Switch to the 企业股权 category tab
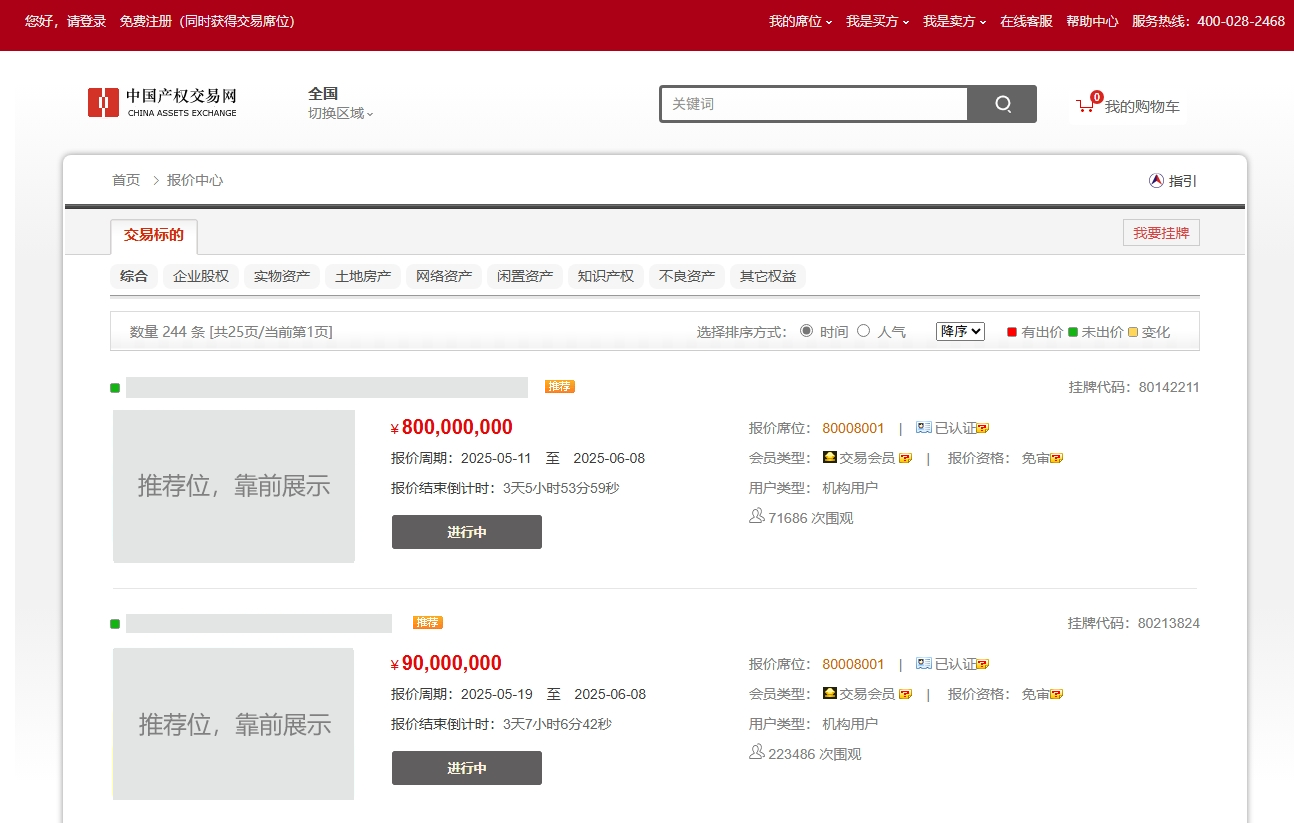This screenshot has height=823, width=1294. (201, 277)
